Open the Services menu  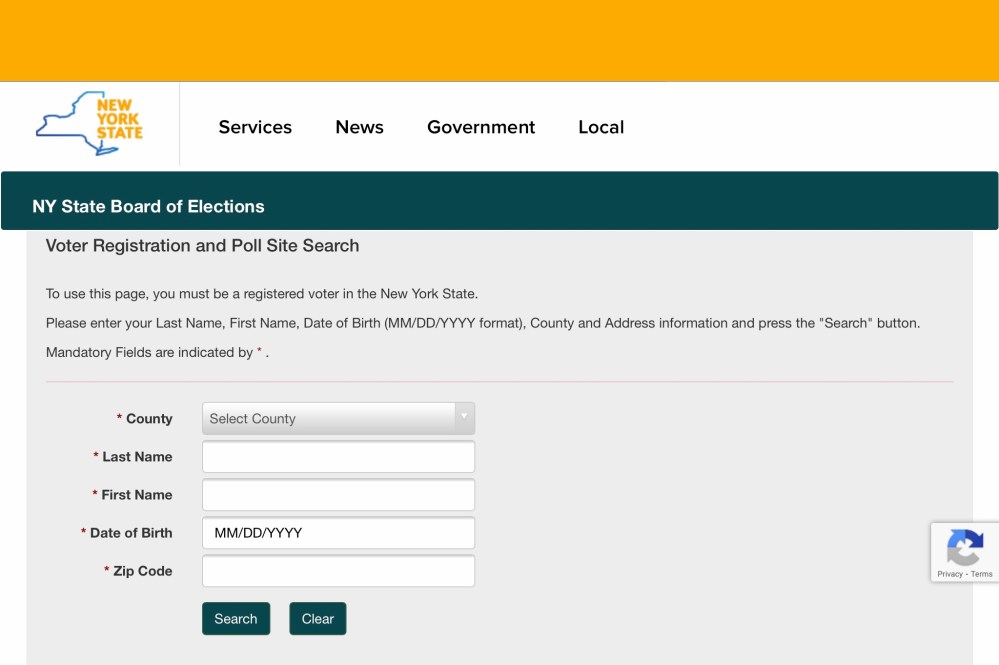coord(255,127)
